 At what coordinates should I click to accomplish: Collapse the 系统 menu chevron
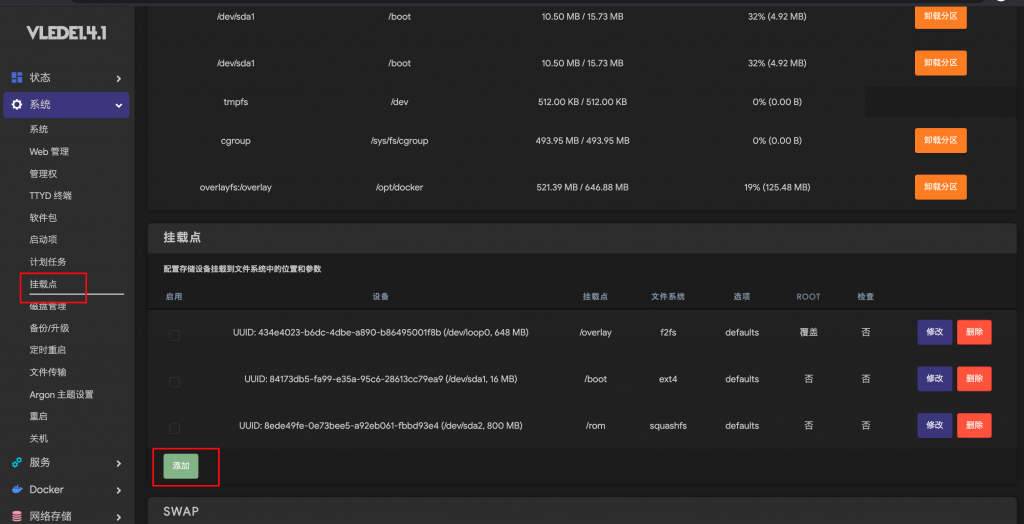(118, 105)
